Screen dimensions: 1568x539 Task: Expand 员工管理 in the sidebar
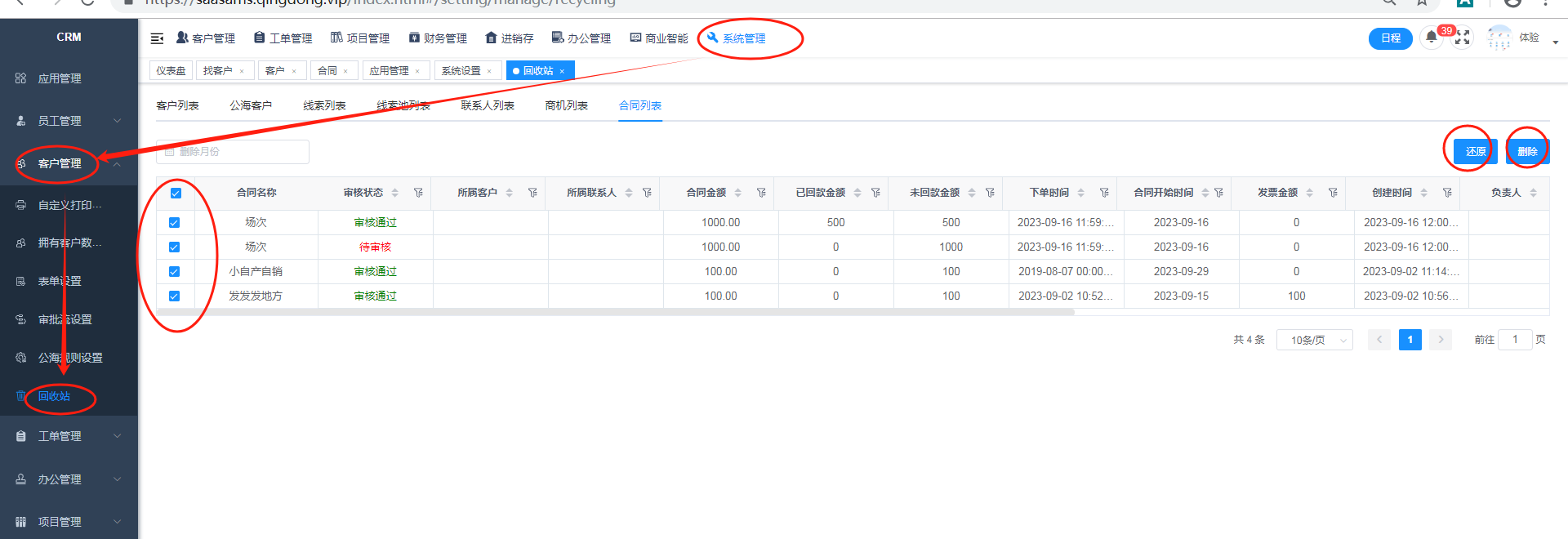[69, 121]
